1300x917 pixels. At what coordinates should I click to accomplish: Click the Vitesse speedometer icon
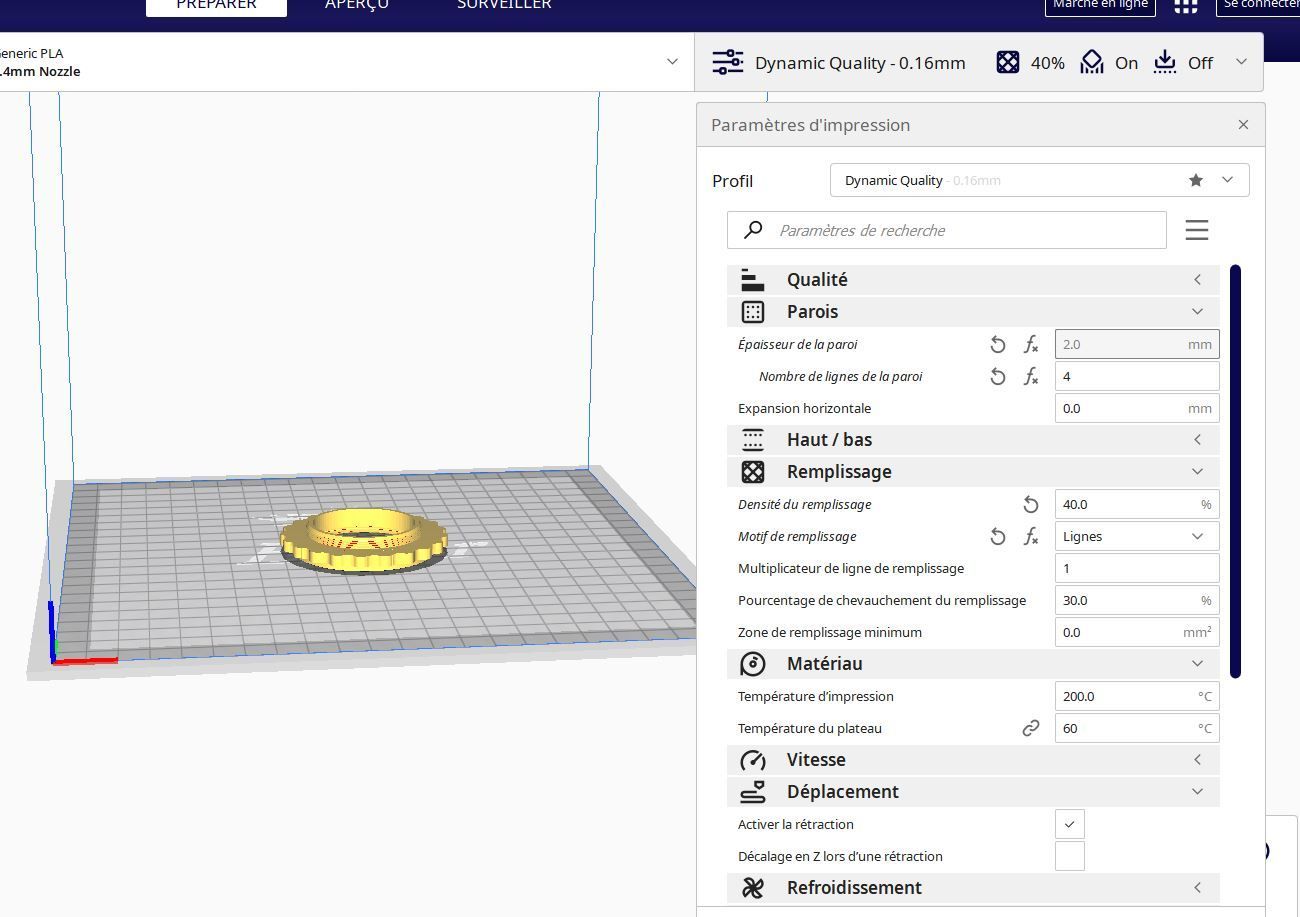tap(753, 760)
